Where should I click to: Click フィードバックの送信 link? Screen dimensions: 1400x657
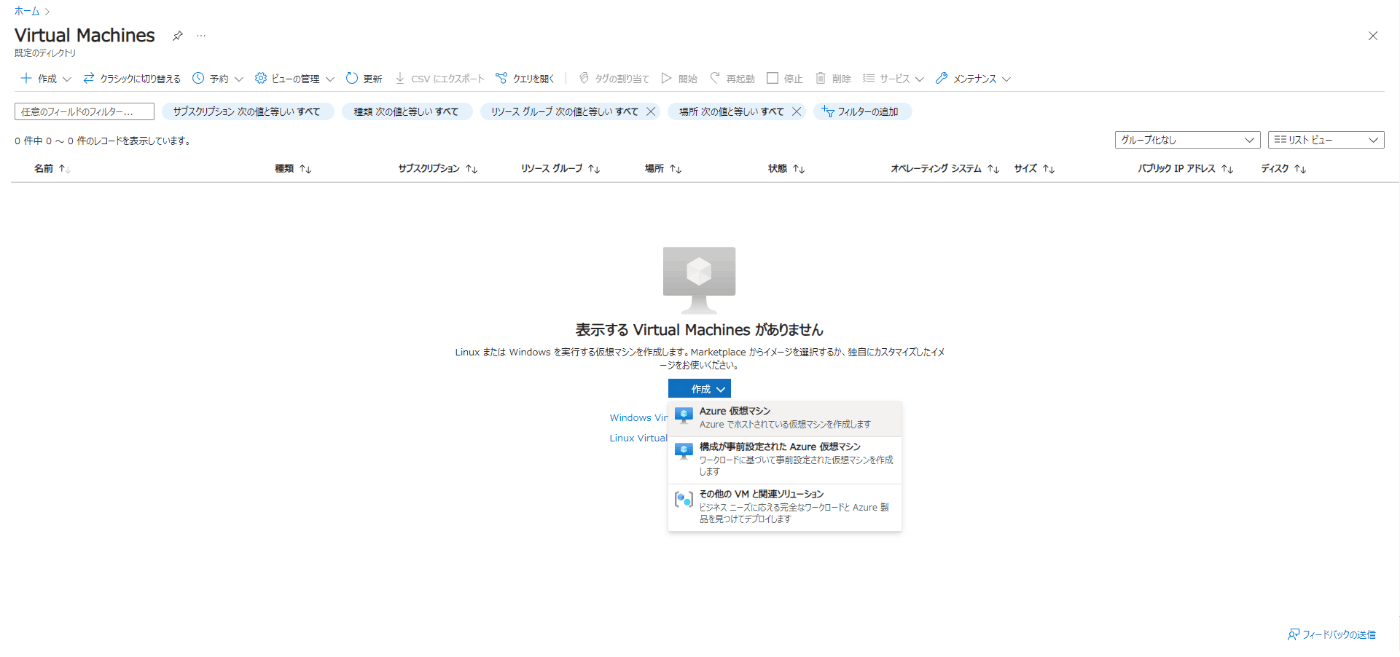[1331, 635]
